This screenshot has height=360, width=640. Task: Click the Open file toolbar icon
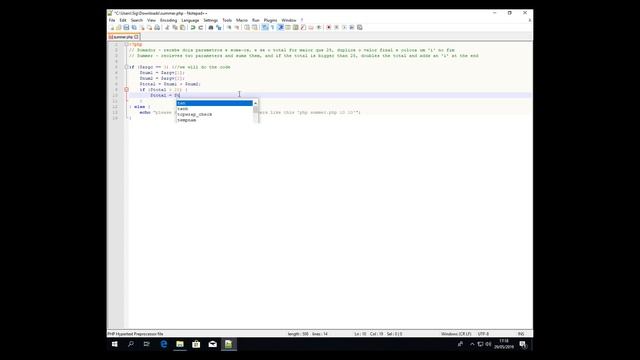(x=118, y=27)
